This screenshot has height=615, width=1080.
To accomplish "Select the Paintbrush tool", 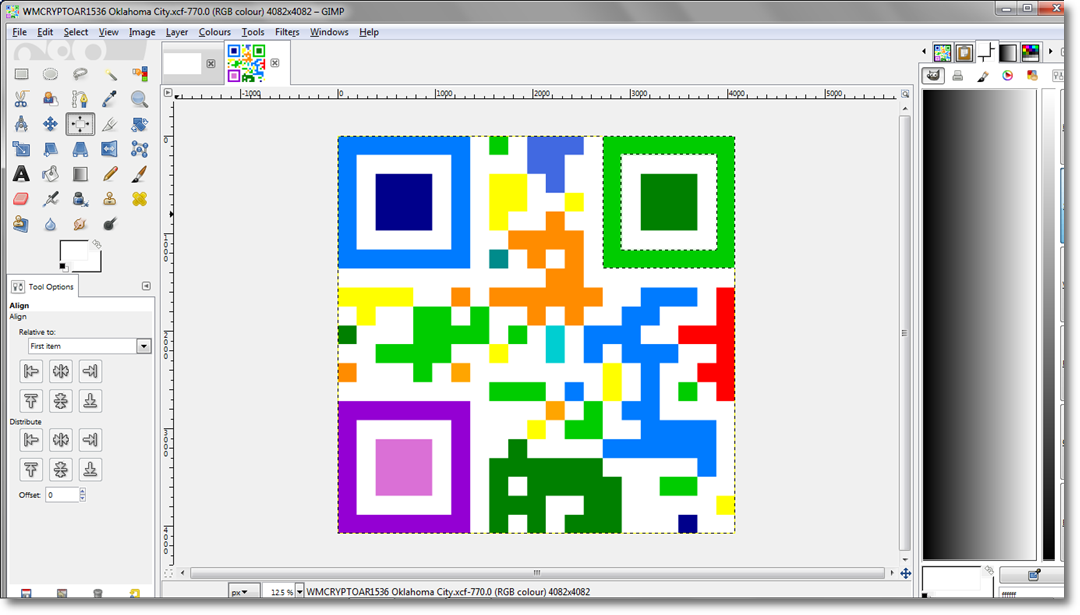I will point(139,174).
